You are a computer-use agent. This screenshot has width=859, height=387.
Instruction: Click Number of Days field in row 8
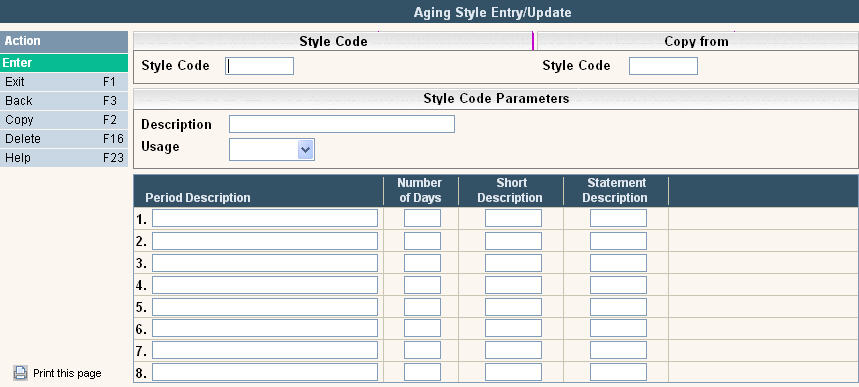[x=422, y=372]
